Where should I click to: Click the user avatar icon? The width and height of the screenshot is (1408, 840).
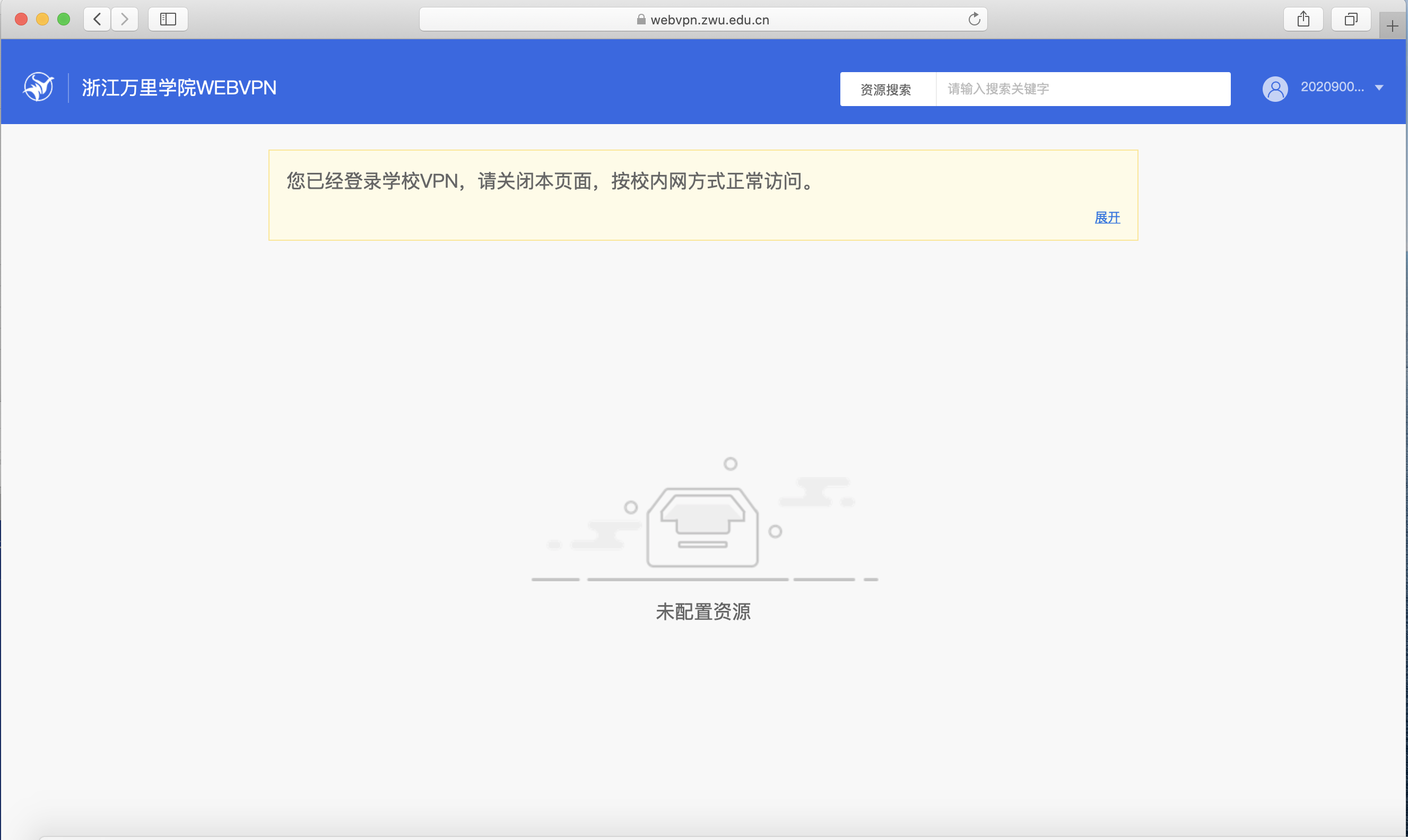pyautogui.click(x=1275, y=89)
